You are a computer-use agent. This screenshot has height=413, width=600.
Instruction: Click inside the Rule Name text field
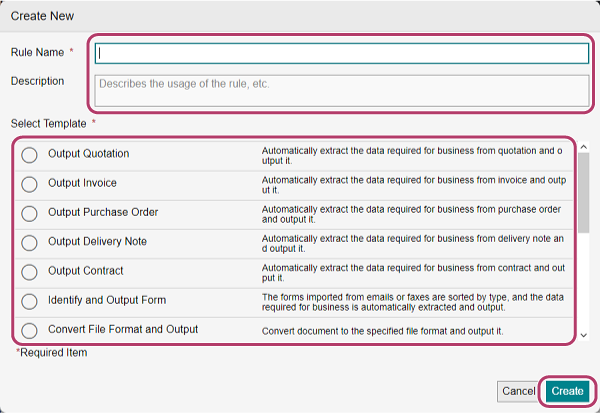click(x=341, y=54)
